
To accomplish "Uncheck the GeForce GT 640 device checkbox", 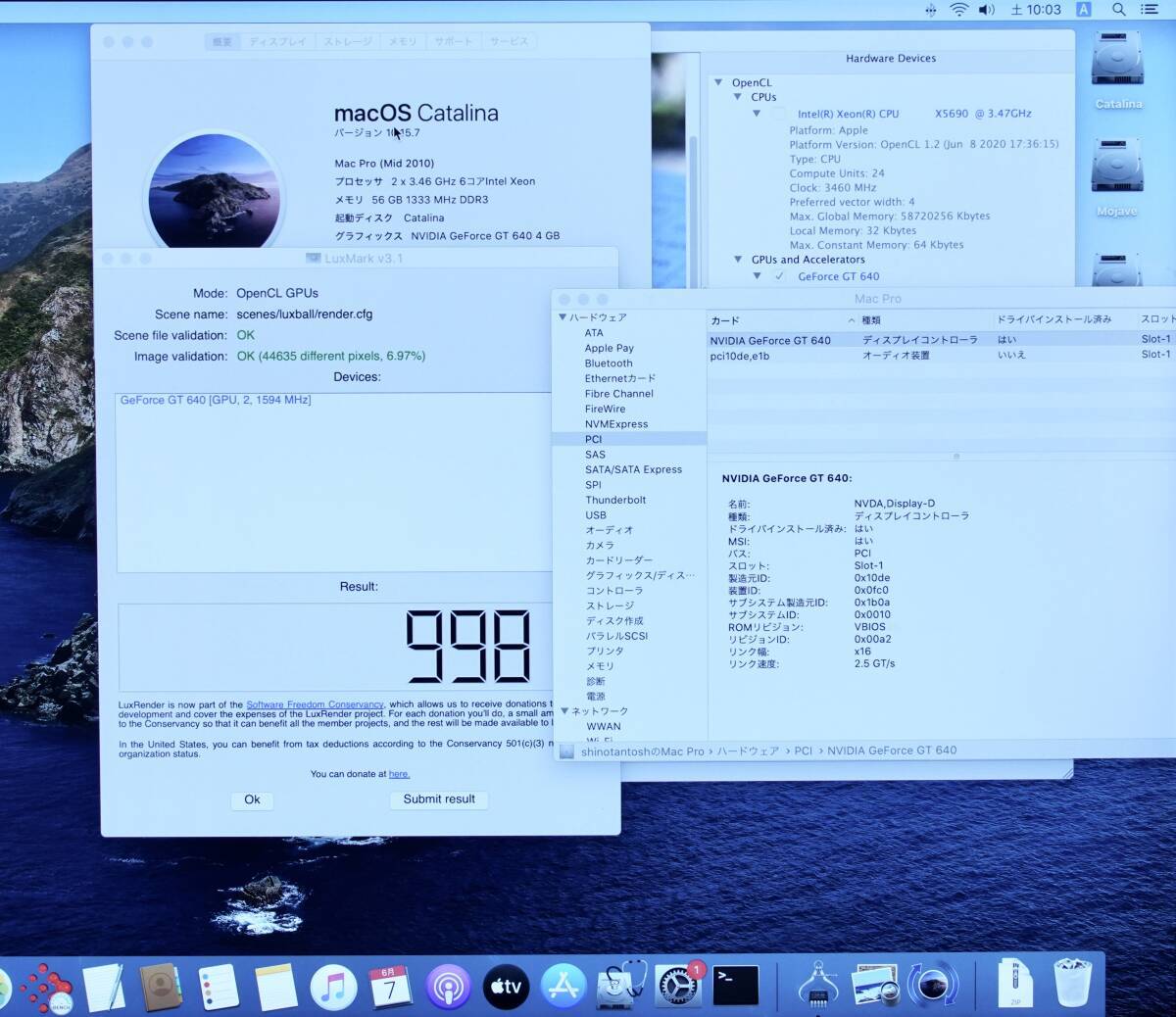I will (779, 276).
